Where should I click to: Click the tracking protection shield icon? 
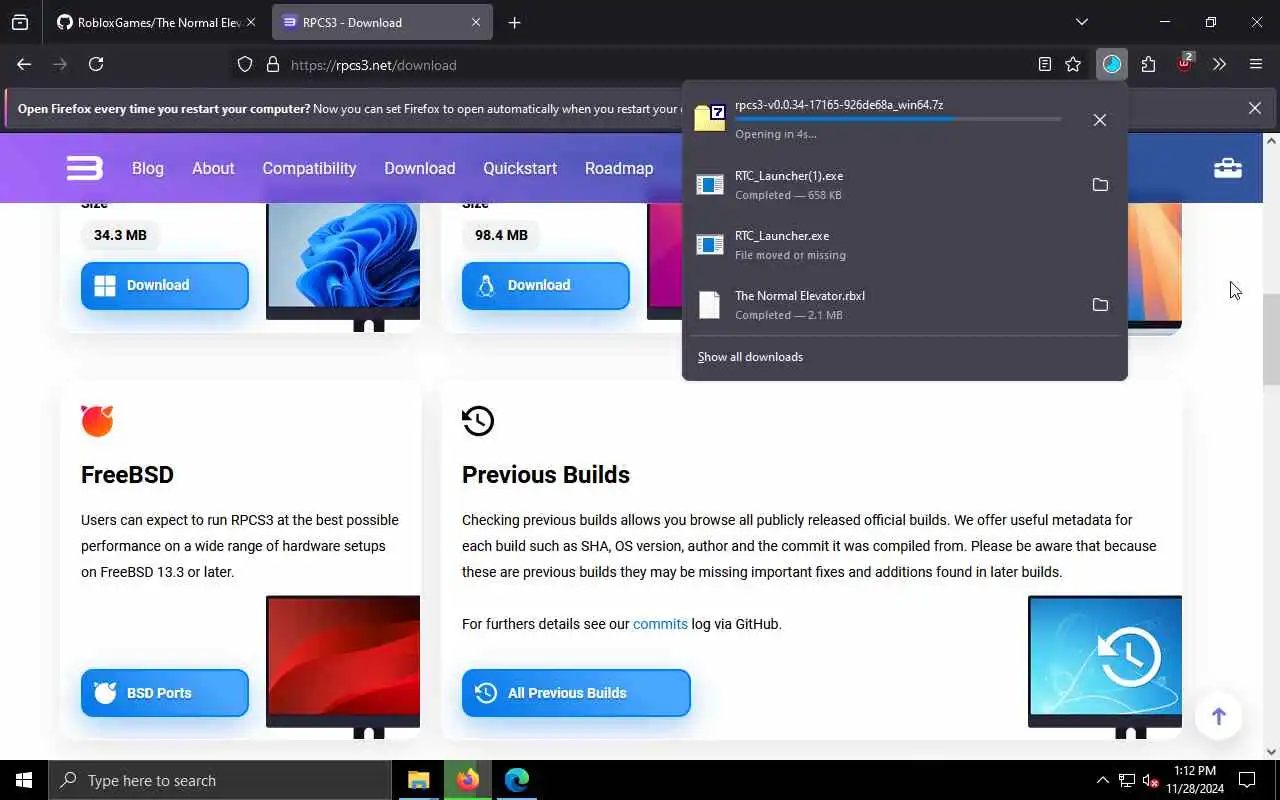click(x=245, y=65)
